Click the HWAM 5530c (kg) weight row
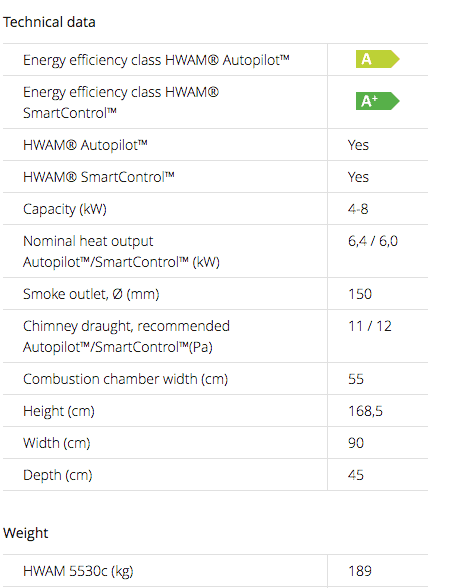 [x=215, y=571]
